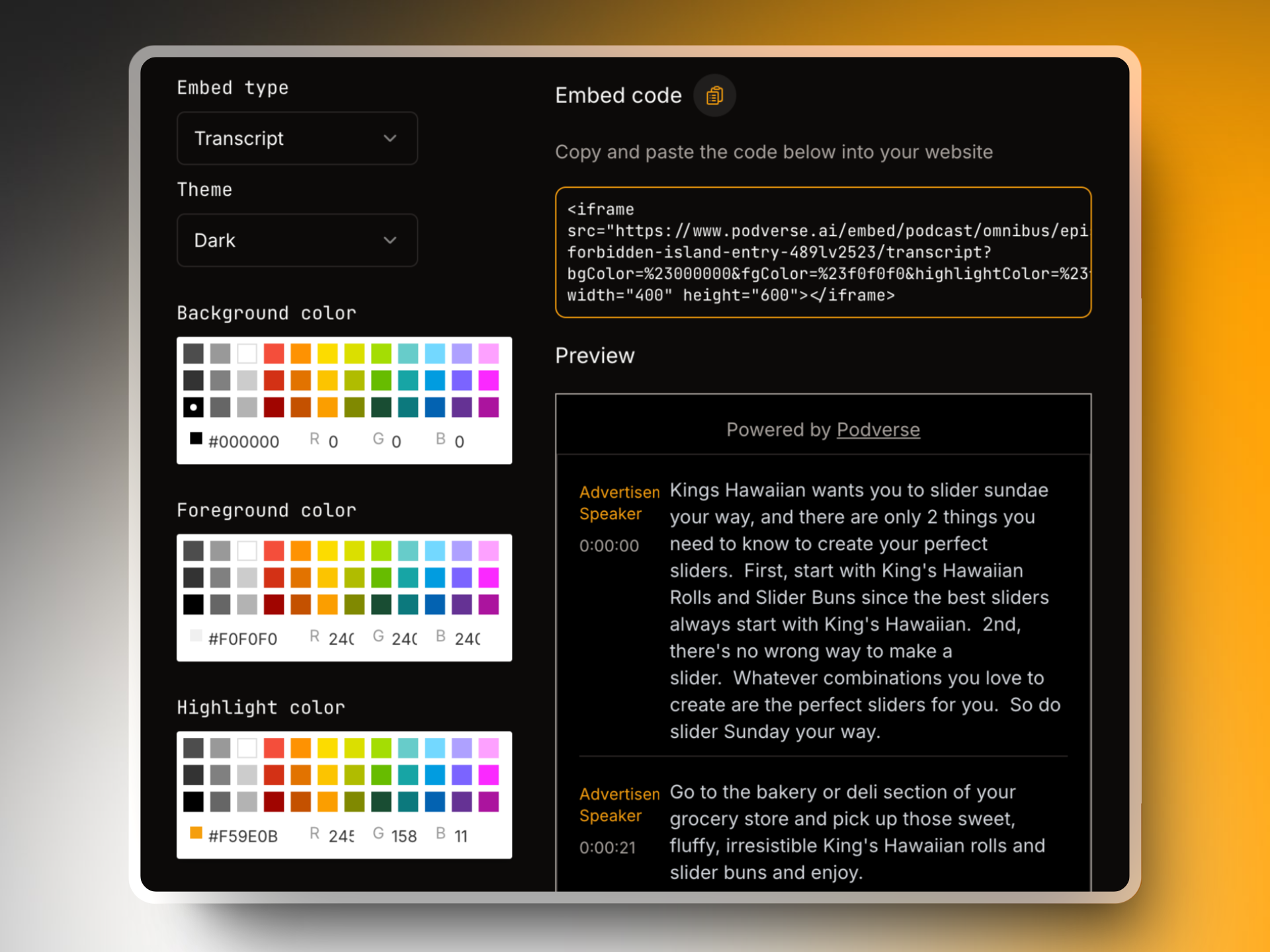Pick white swatch in Background color palette
The image size is (1270, 952).
[x=247, y=354]
